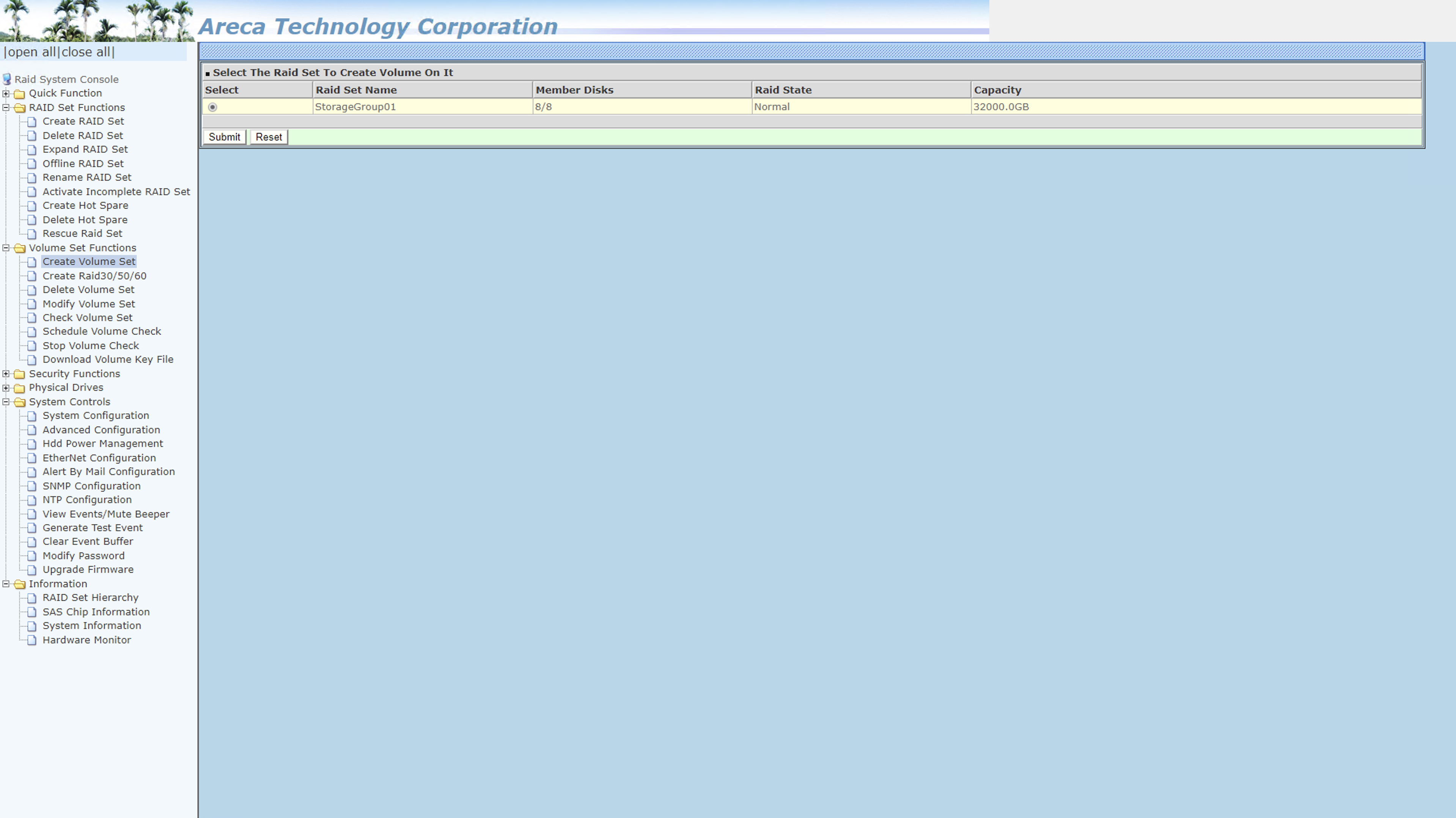1456x818 pixels.
Task: Collapse the System Controls folder
Action: tap(6, 402)
